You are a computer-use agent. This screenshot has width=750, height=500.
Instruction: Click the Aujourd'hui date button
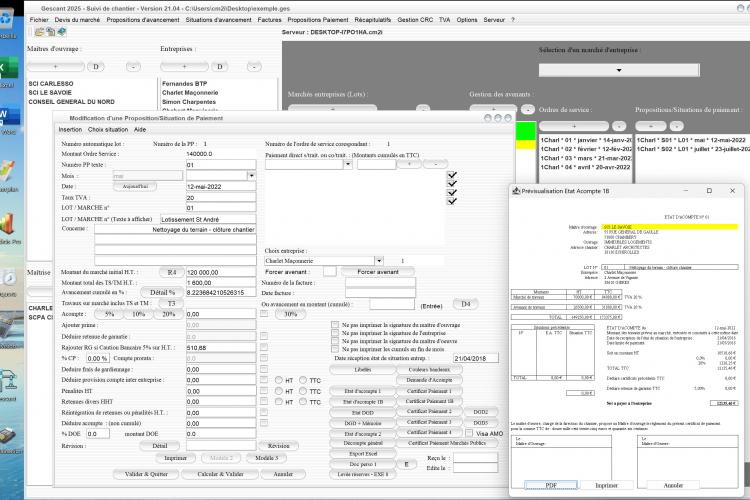pyautogui.click(x=135, y=186)
